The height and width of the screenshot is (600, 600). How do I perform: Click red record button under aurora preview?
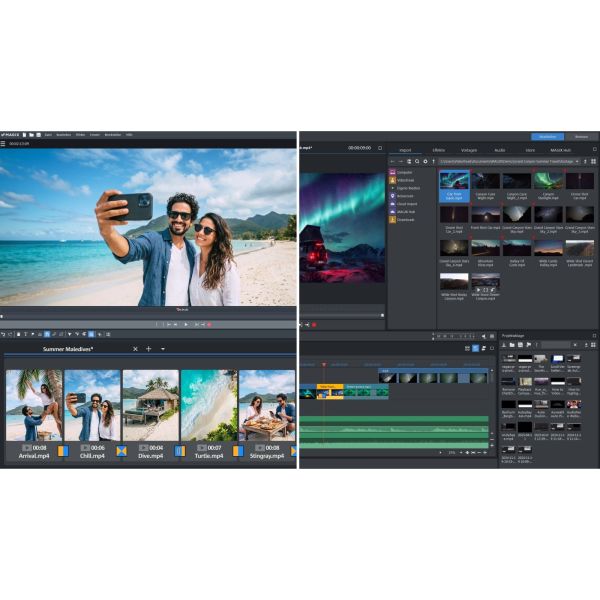pyautogui.click(x=314, y=324)
